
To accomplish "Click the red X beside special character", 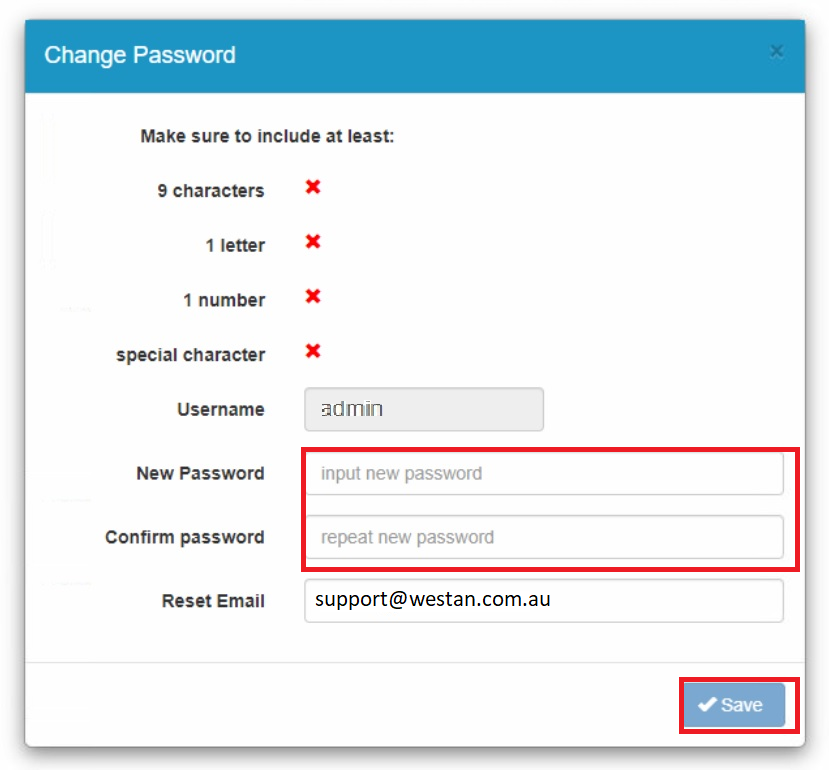I will tap(313, 351).
